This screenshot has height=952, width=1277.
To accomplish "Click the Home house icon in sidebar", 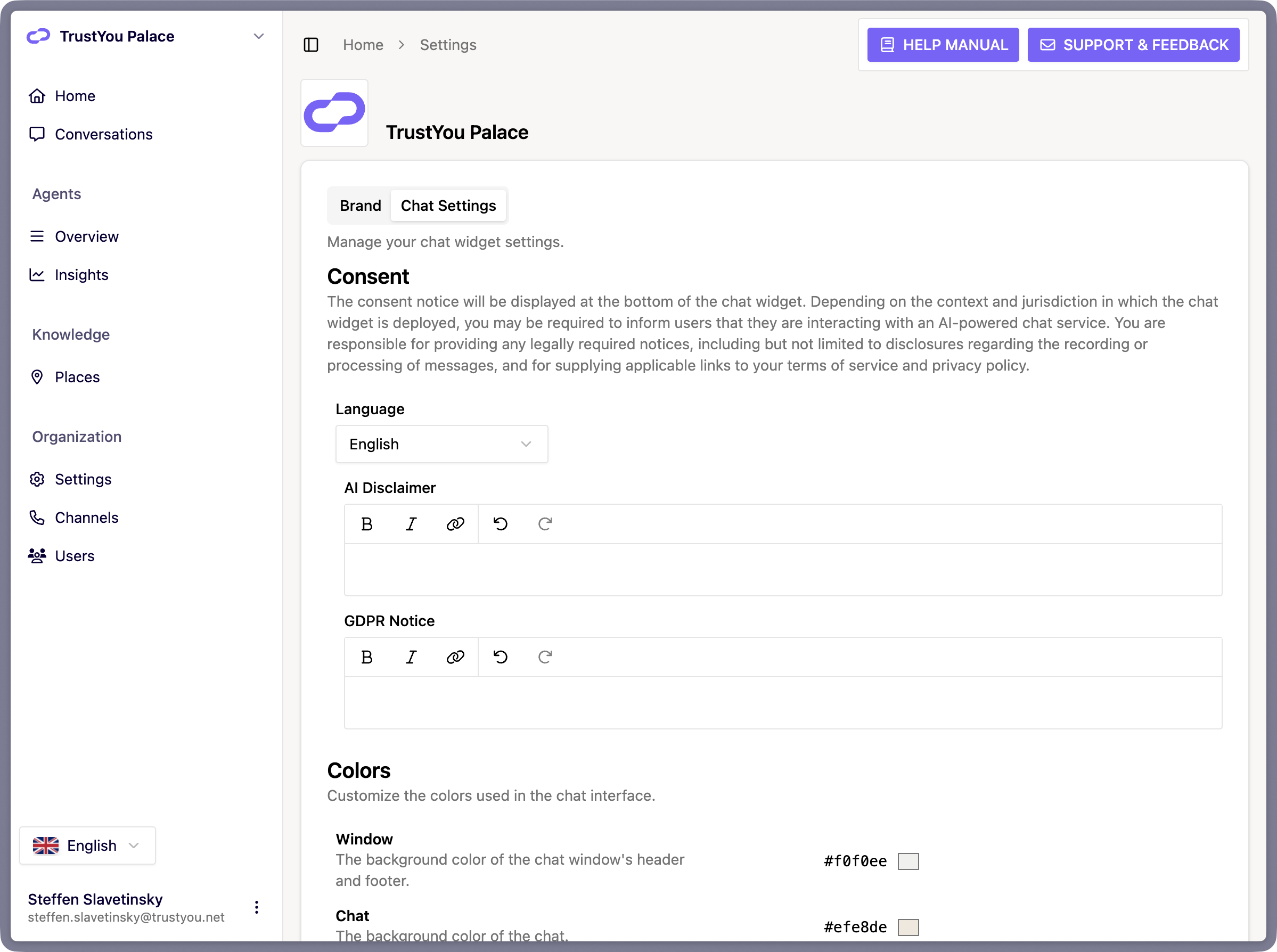I will [x=37, y=96].
